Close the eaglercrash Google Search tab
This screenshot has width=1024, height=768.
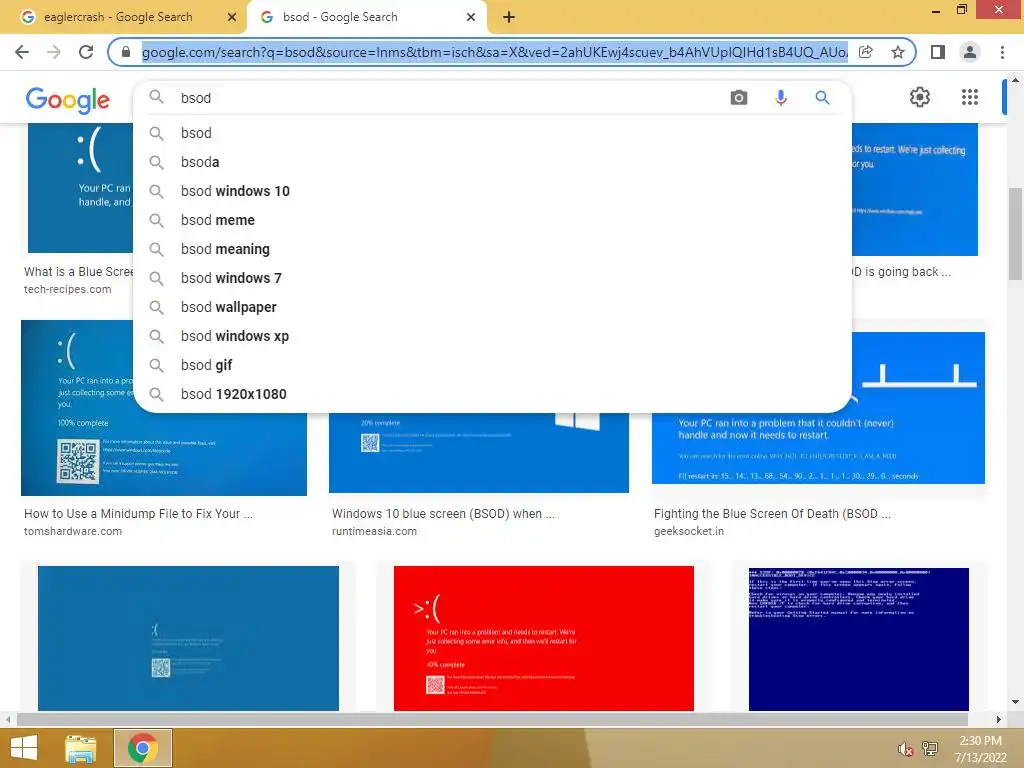pyautogui.click(x=232, y=18)
